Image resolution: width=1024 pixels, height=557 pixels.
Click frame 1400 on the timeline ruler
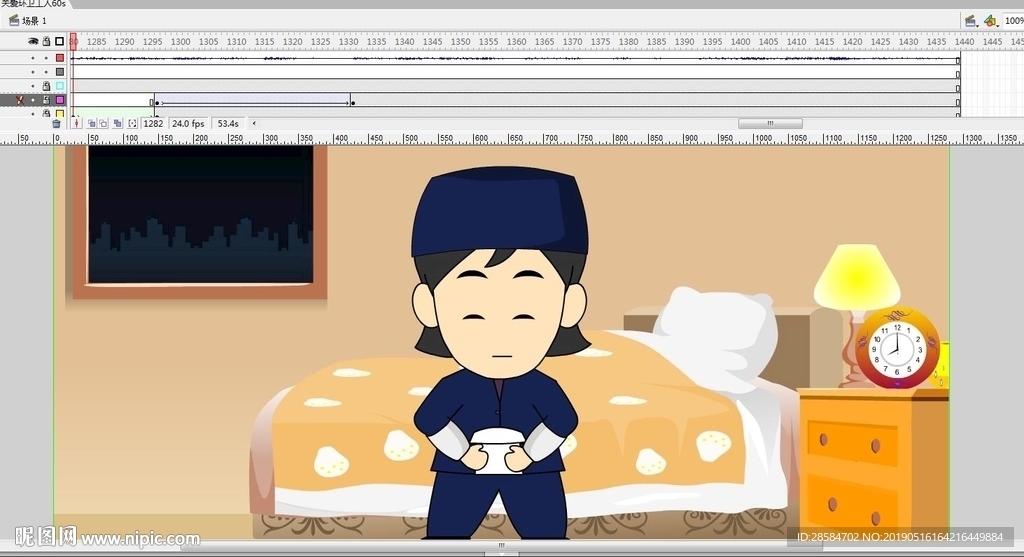click(x=741, y=41)
